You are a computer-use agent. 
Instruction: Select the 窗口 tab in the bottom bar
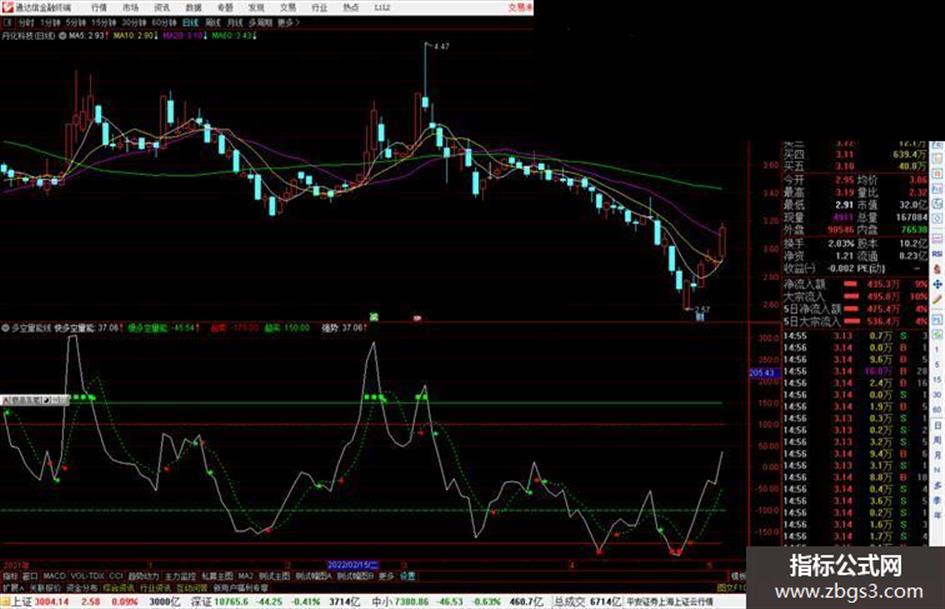click(x=30, y=576)
